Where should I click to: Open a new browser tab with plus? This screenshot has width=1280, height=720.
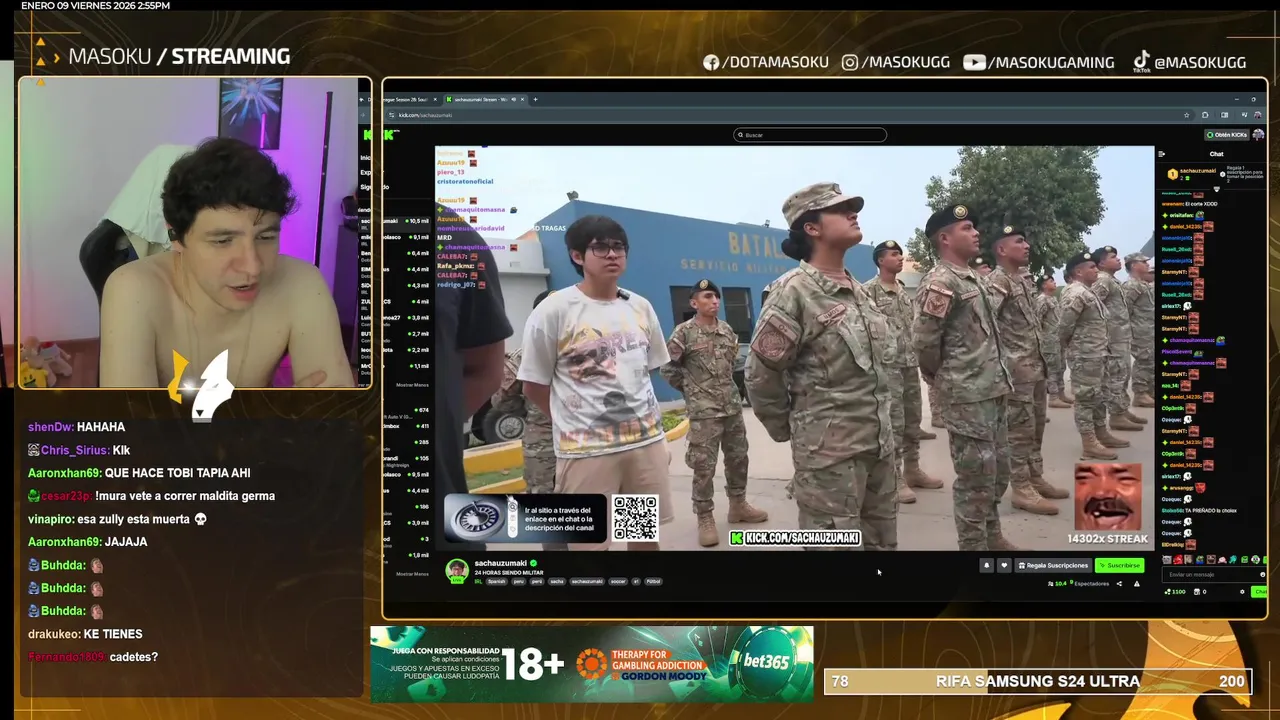[x=535, y=99]
